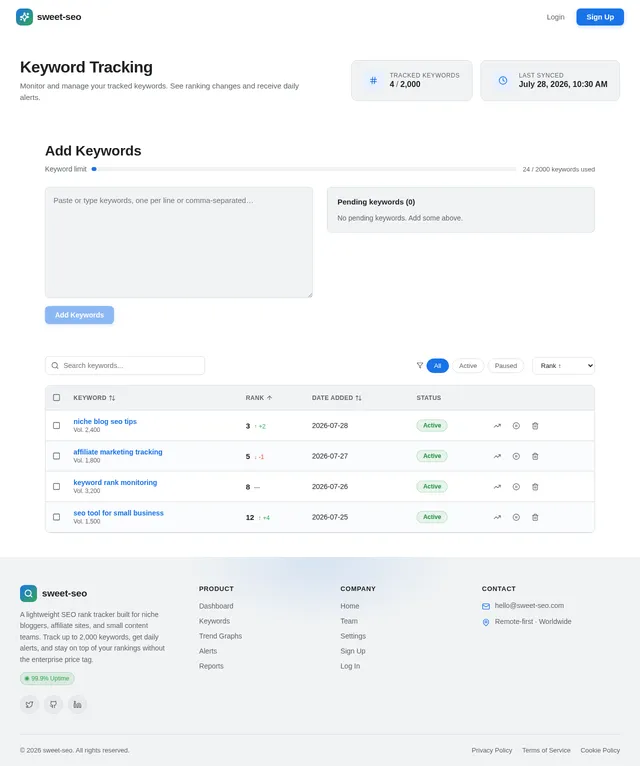
Task: Sort table by Rank column header
Action: tap(259, 398)
